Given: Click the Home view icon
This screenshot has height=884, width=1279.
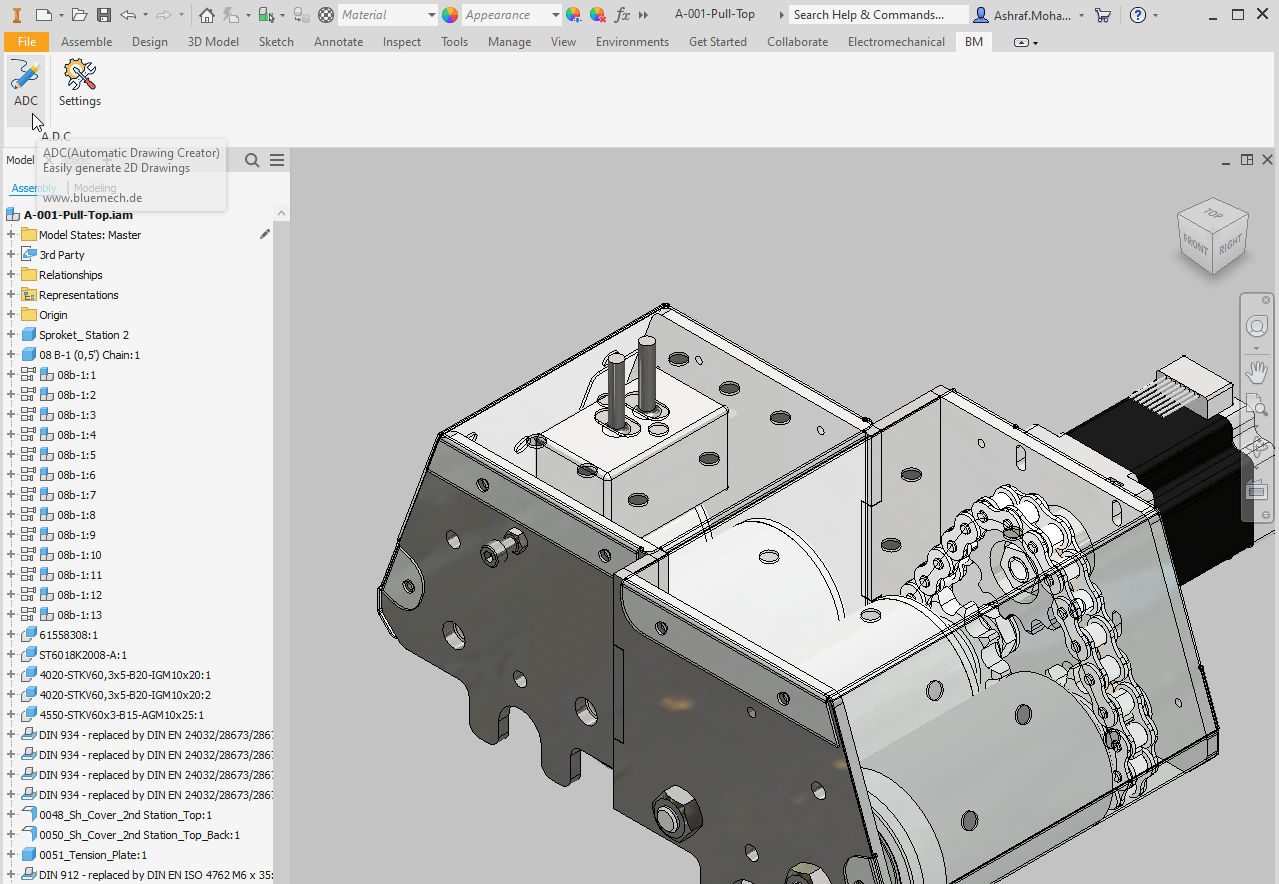Looking at the screenshot, I should 206,15.
